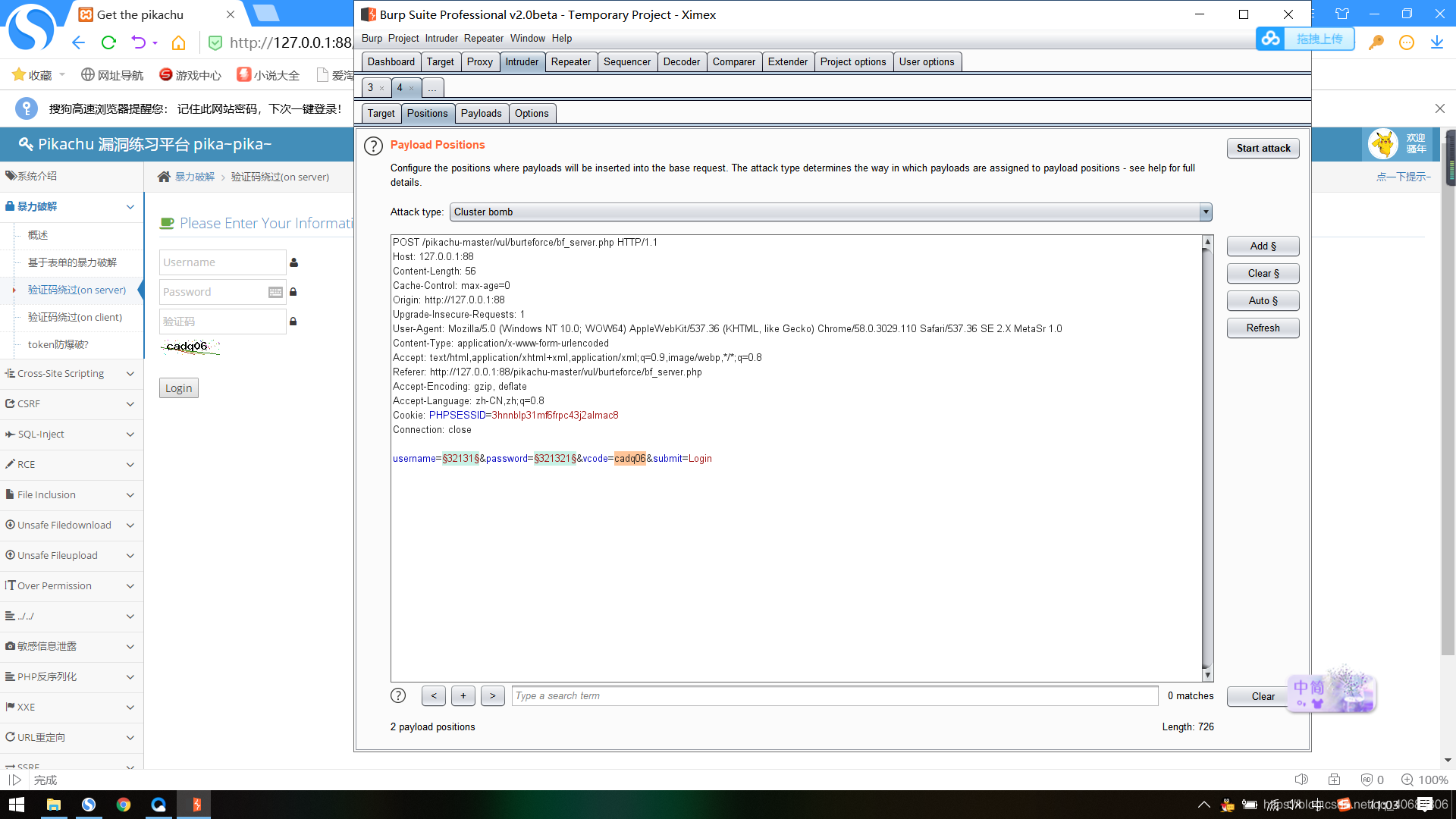This screenshot has height=819, width=1456.
Task: Click the Add § button
Action: [1263, 246]
